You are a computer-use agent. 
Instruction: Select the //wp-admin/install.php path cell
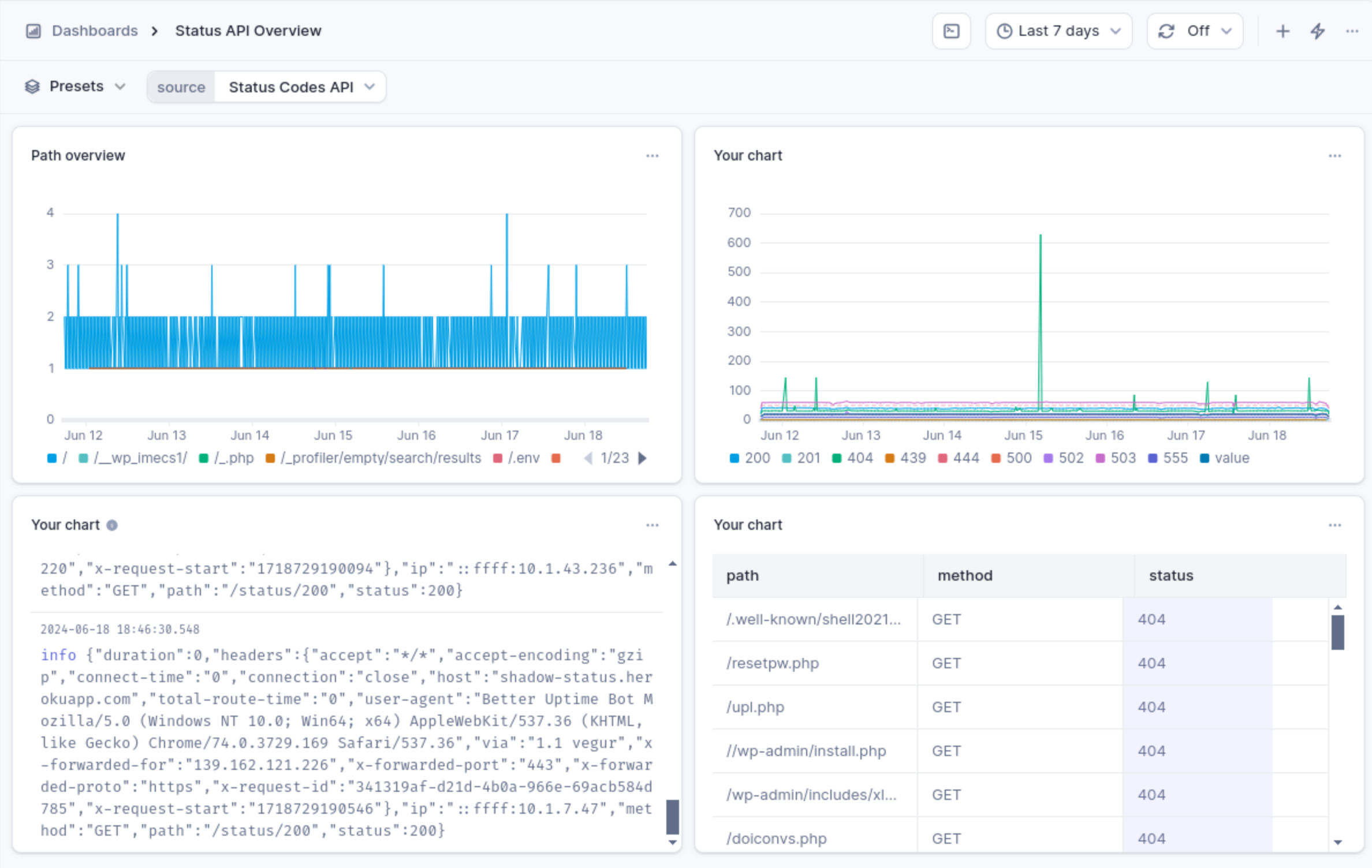click(815, 751)
